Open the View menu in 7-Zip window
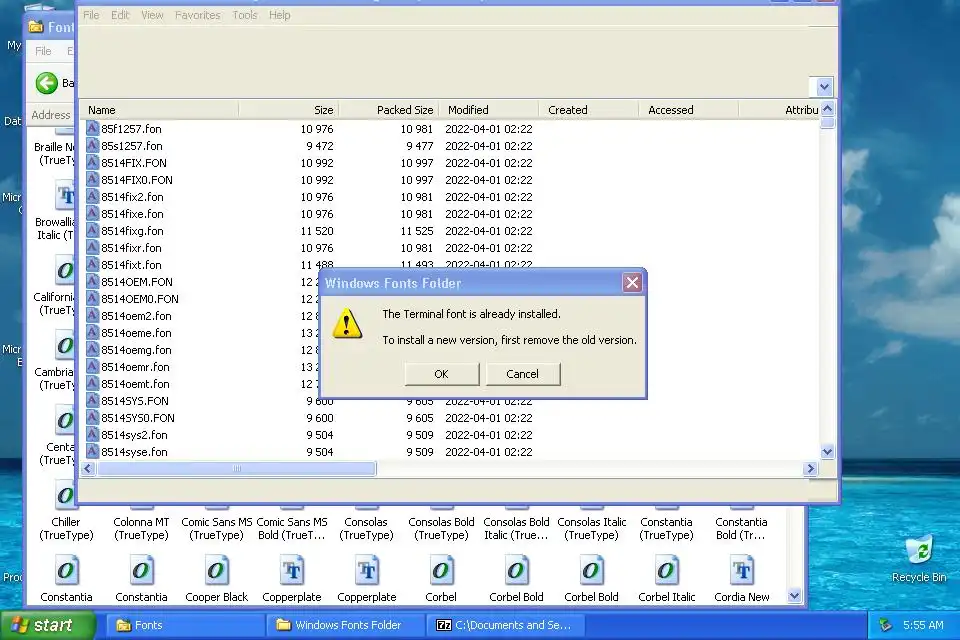 coord(152,15)
